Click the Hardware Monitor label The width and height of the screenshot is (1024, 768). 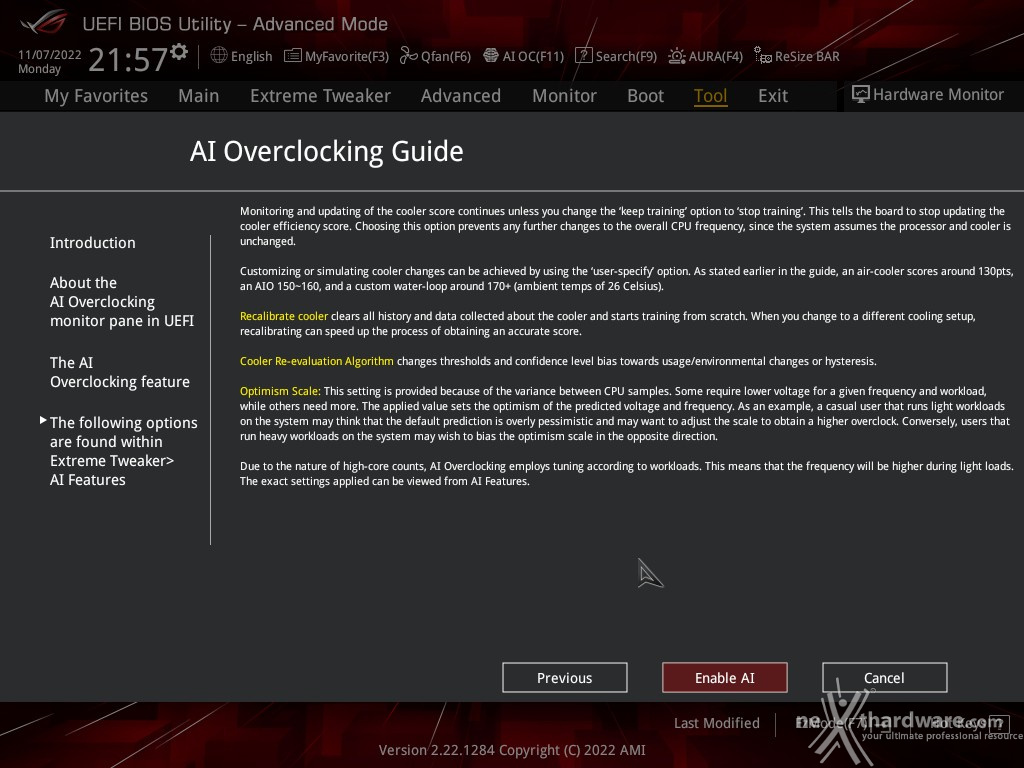point(938,95)
